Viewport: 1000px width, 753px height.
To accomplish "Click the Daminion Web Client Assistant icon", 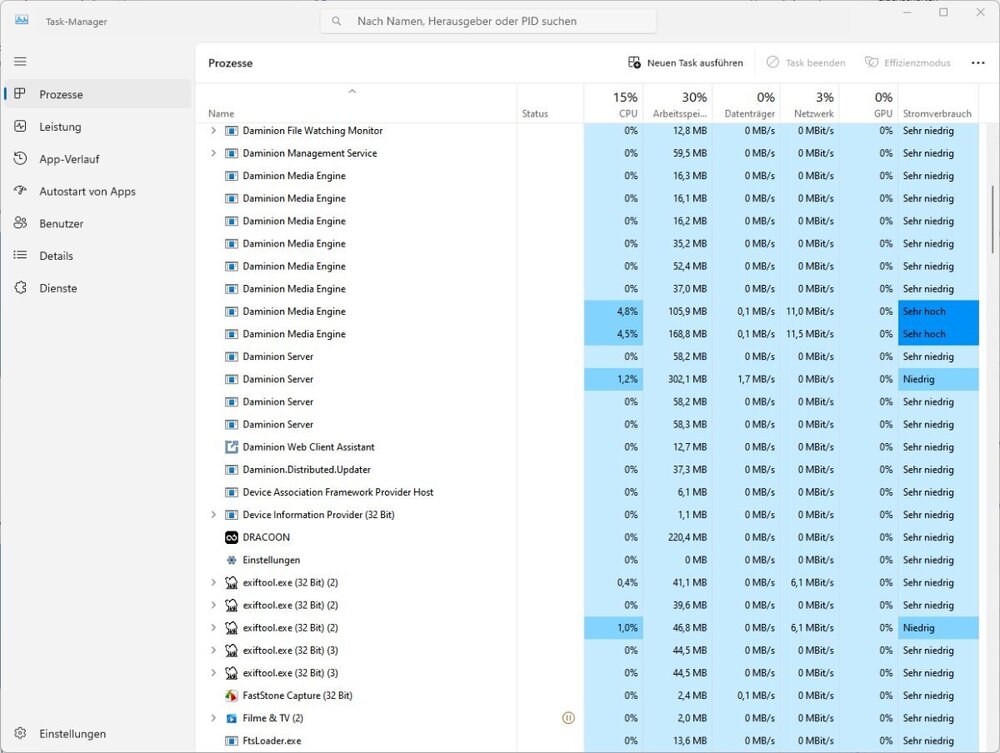I will tap(231, 447).
